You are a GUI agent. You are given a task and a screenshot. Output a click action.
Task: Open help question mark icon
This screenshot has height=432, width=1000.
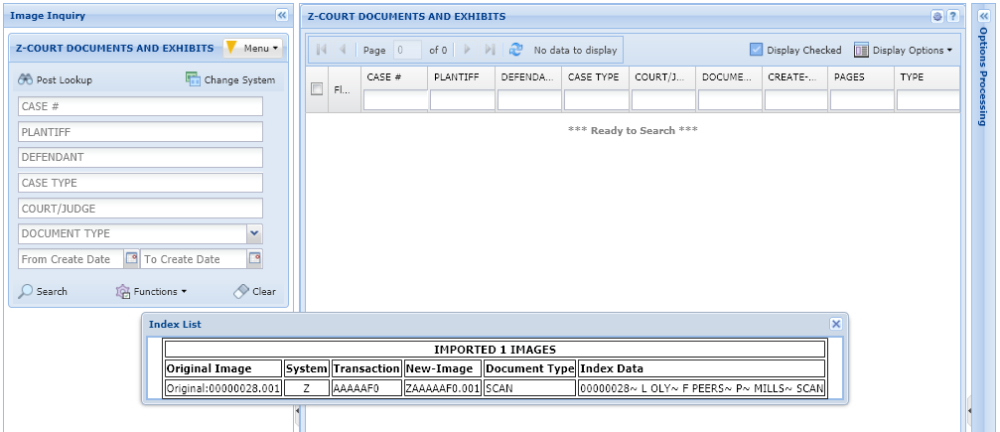coord(952,17)
